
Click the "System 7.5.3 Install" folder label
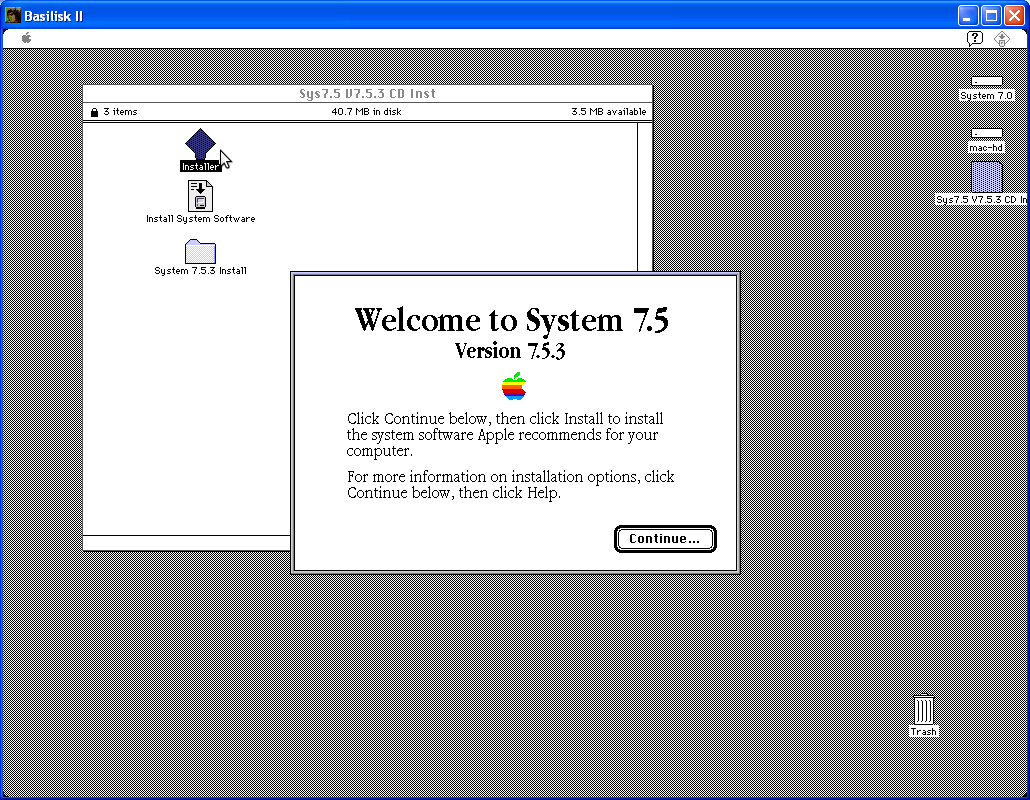click(x=200, y=271)
